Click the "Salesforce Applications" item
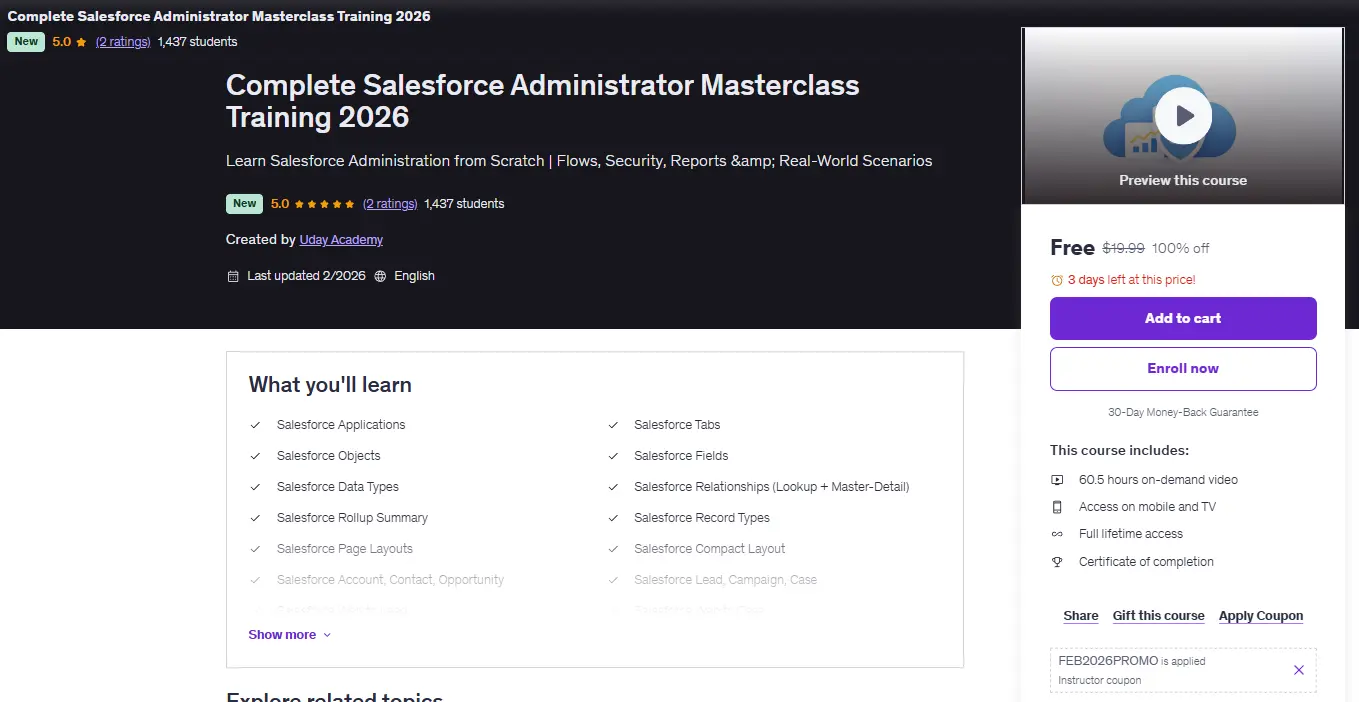This screenshot has width=1359, height=702. (341, 425)
